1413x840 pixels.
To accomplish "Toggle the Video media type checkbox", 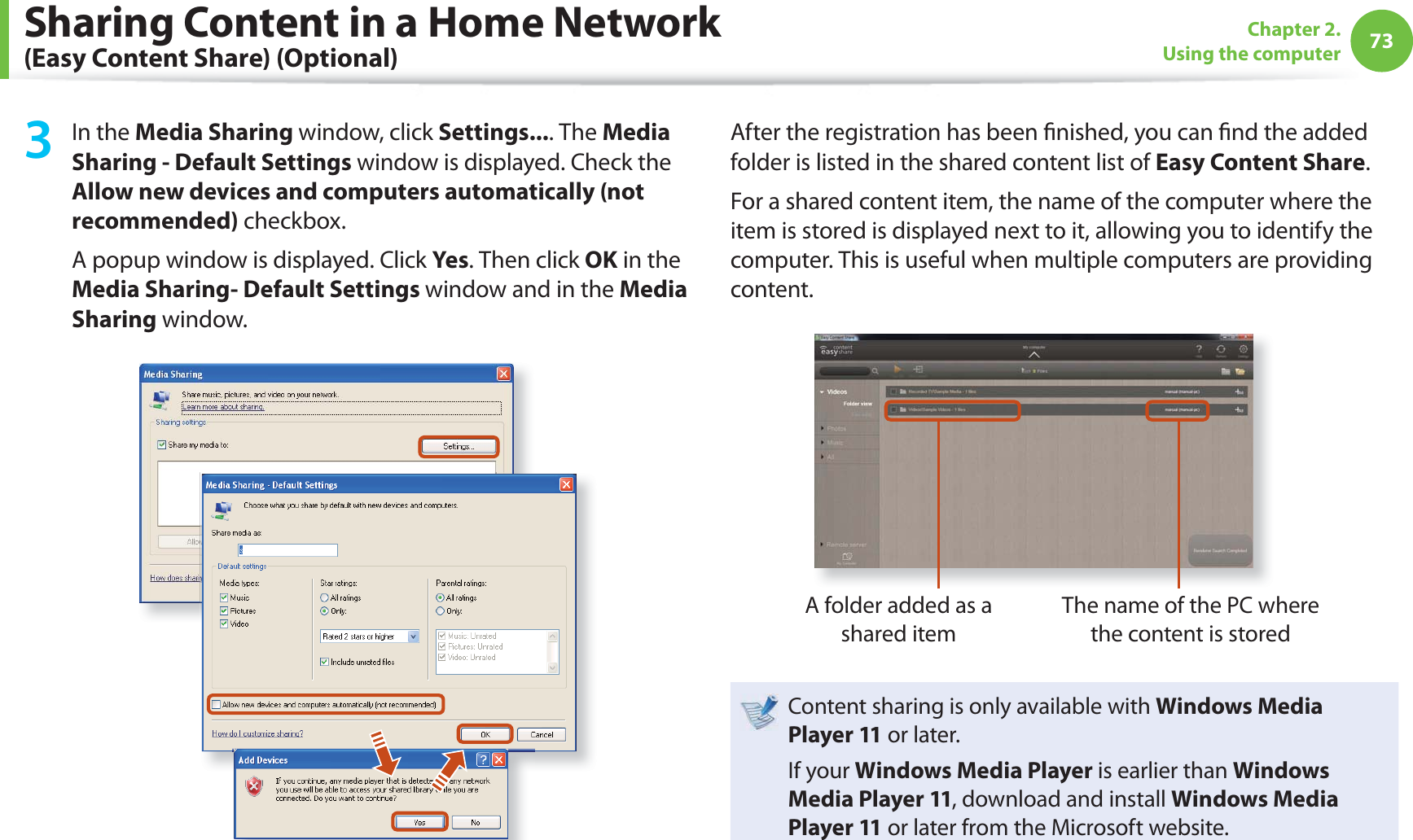I will (x=224, y=623).
